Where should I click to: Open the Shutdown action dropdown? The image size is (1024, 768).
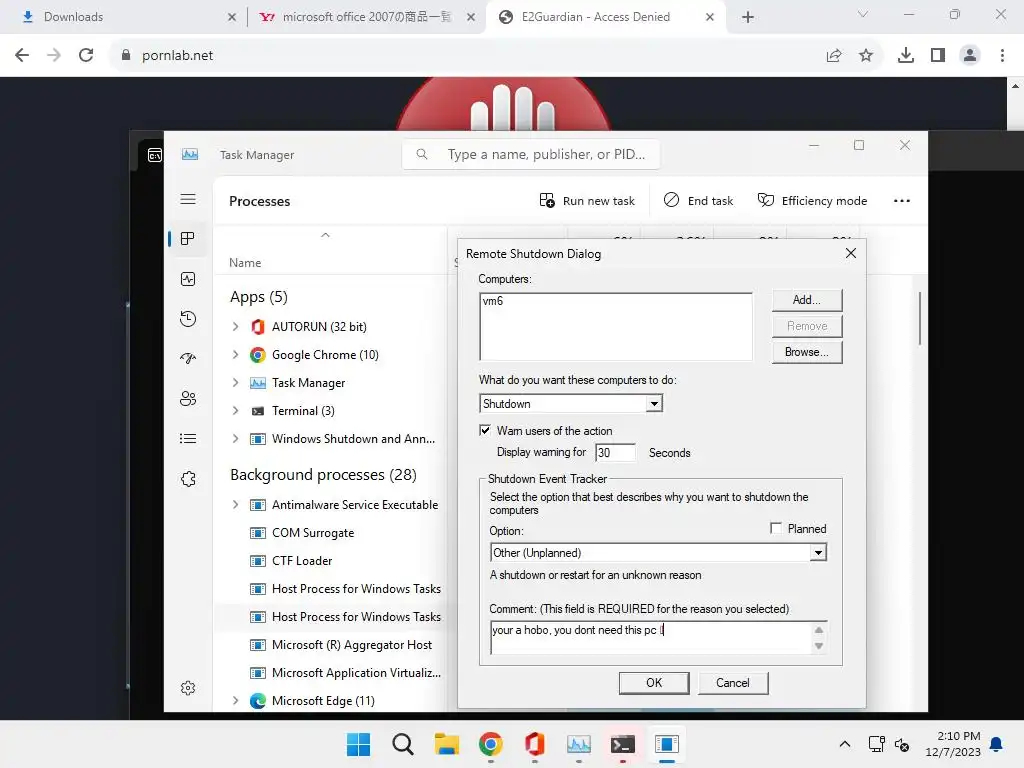pyautogui.click(x=654, y=404)
